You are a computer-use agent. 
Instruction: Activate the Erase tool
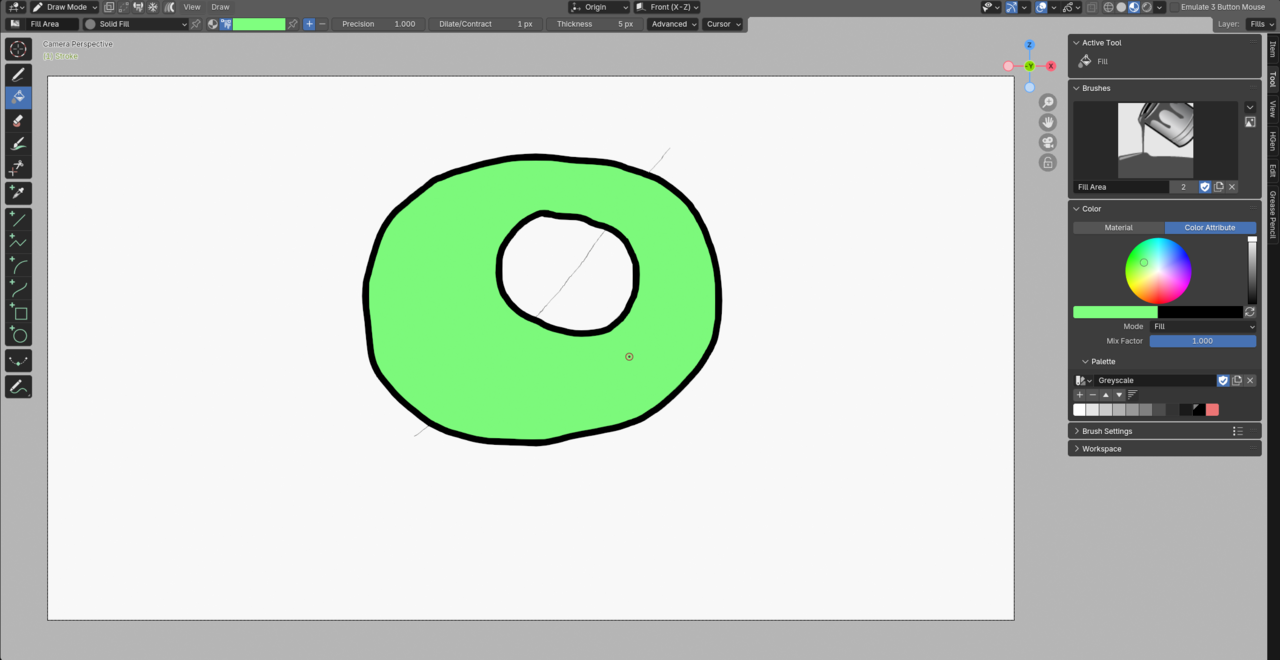(x=18, y=120)
